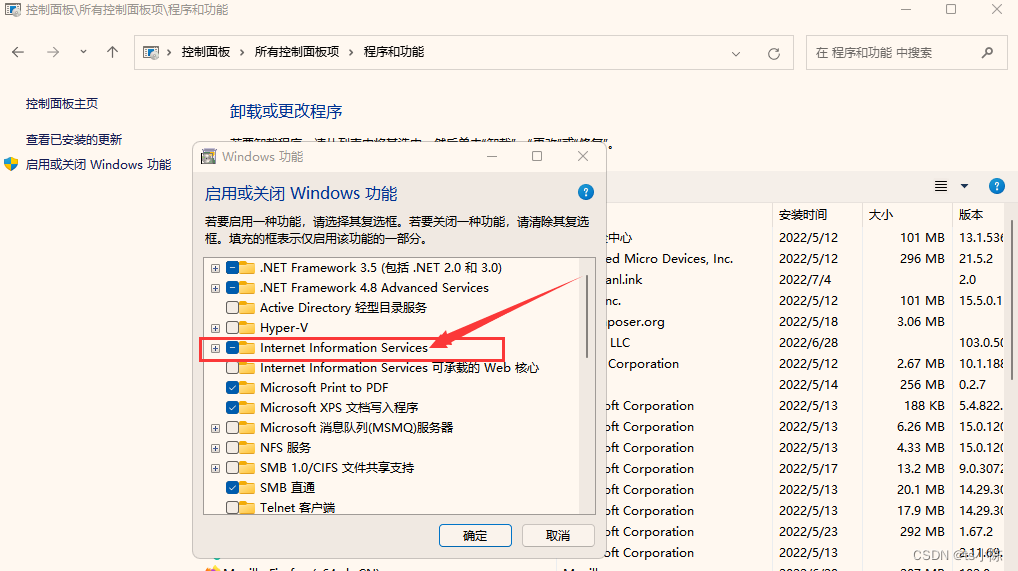Confirm with the 确定 button
Viewport: 1018px width, 571px height.
475,536
